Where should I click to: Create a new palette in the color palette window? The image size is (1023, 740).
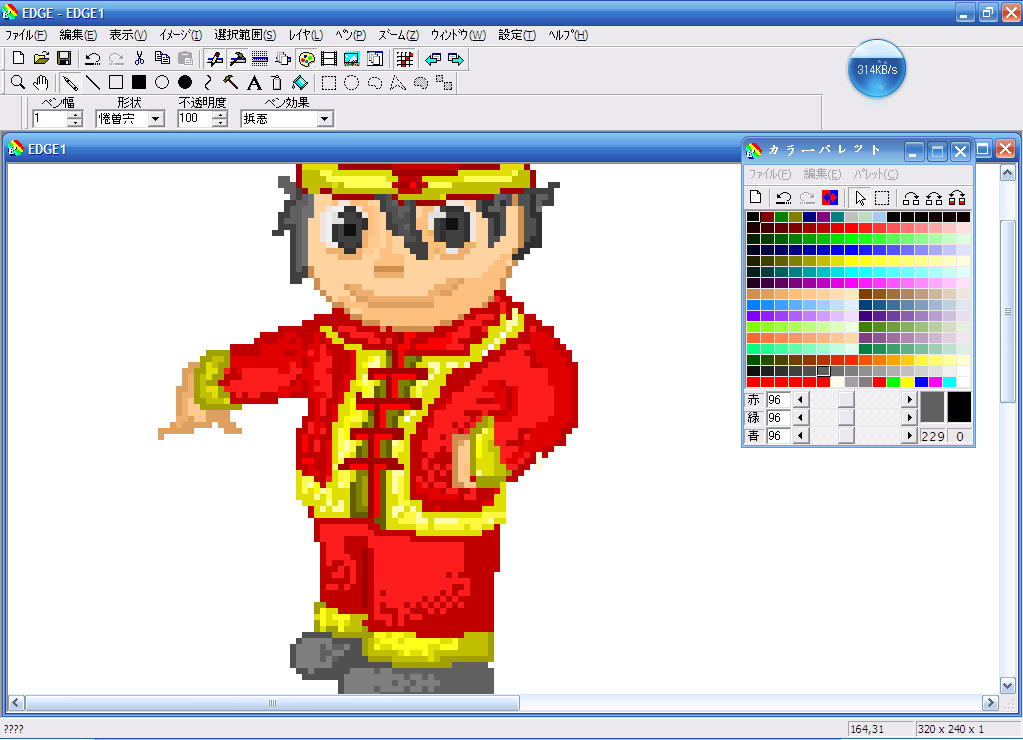point(756,198)
